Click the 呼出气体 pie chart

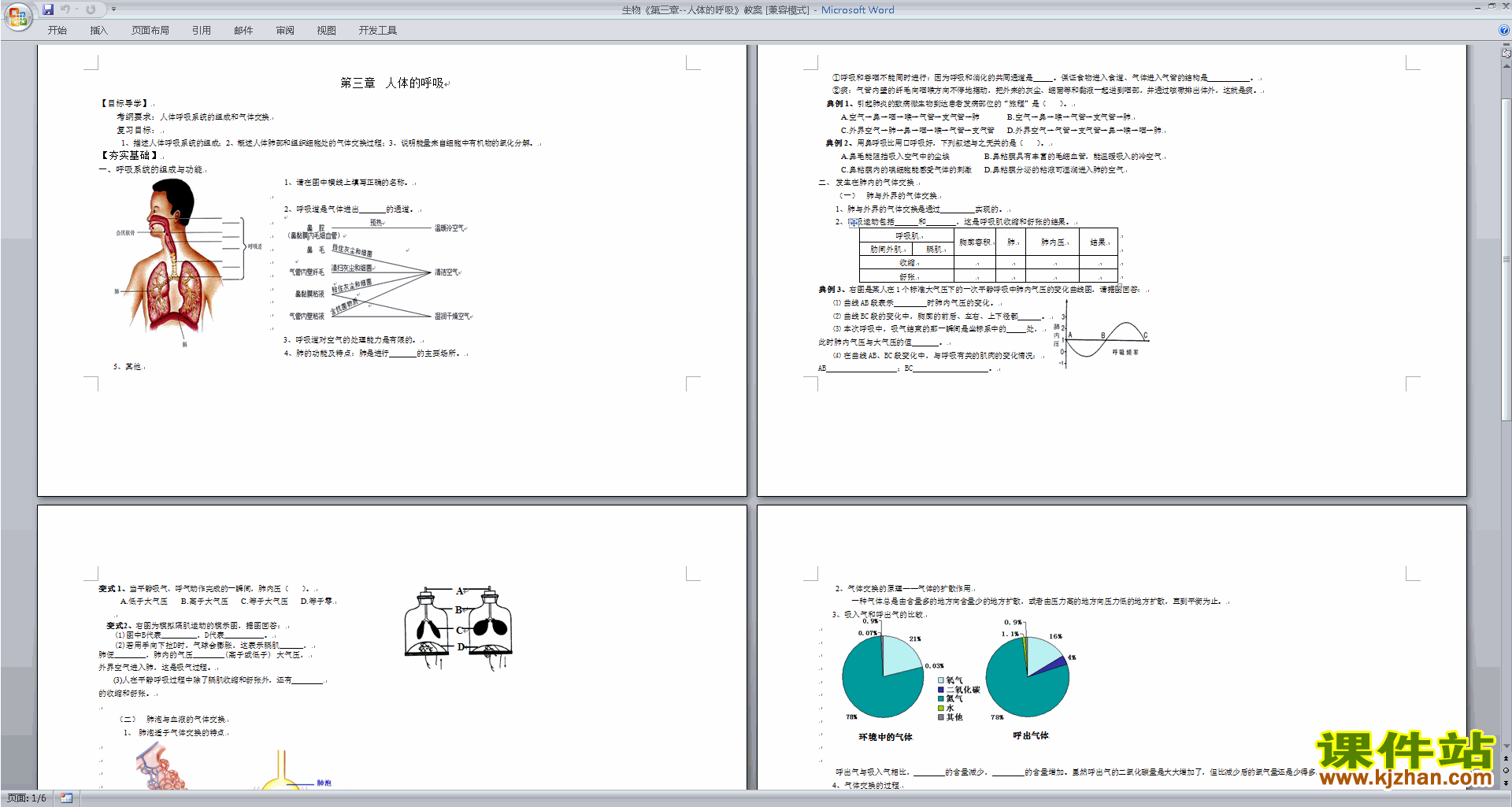[x=1027, y=676]
